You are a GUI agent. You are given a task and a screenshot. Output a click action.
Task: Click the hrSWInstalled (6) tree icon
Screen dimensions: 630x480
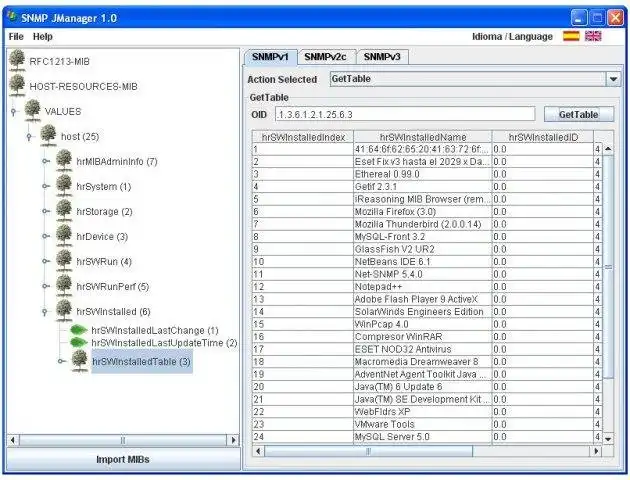coord(64,310)
